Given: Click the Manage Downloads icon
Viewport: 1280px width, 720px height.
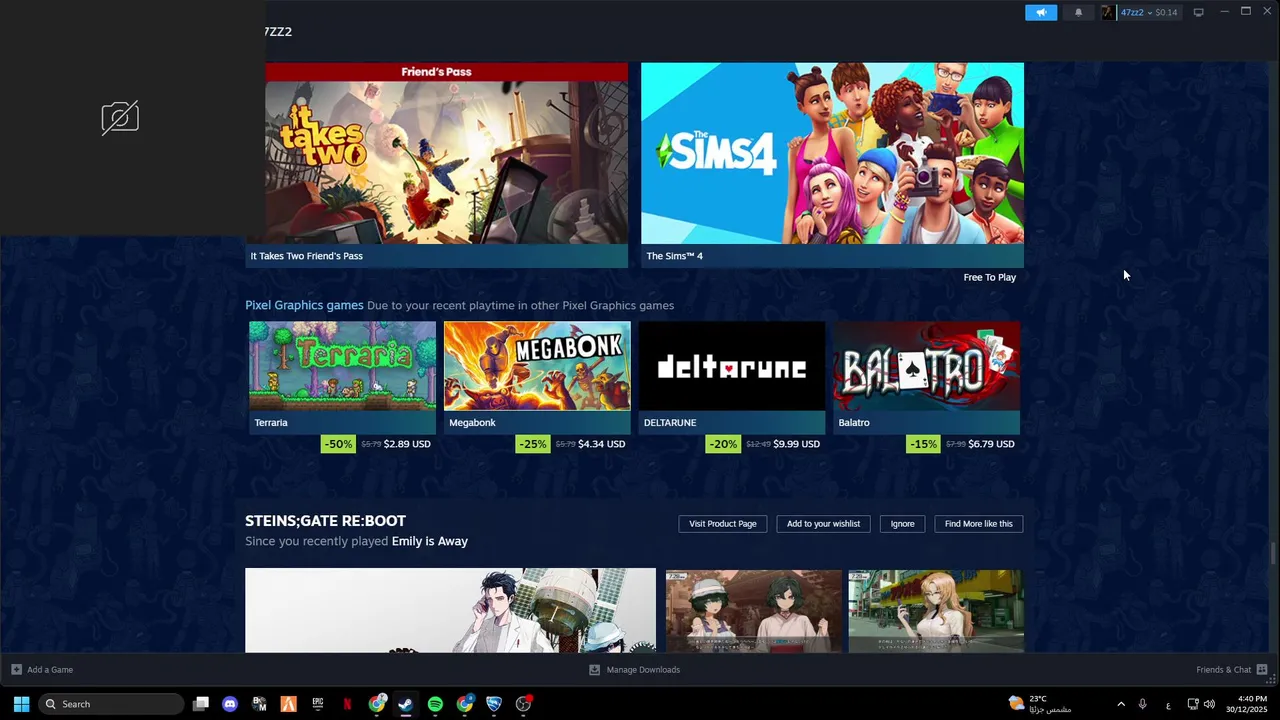Looking at the screenshot, I should click(x=595, y=669).
